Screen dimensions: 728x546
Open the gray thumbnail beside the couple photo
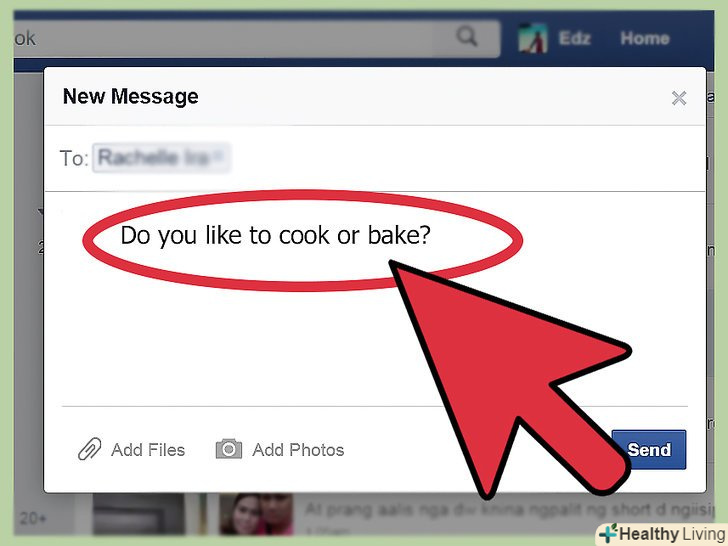point(139,514)
